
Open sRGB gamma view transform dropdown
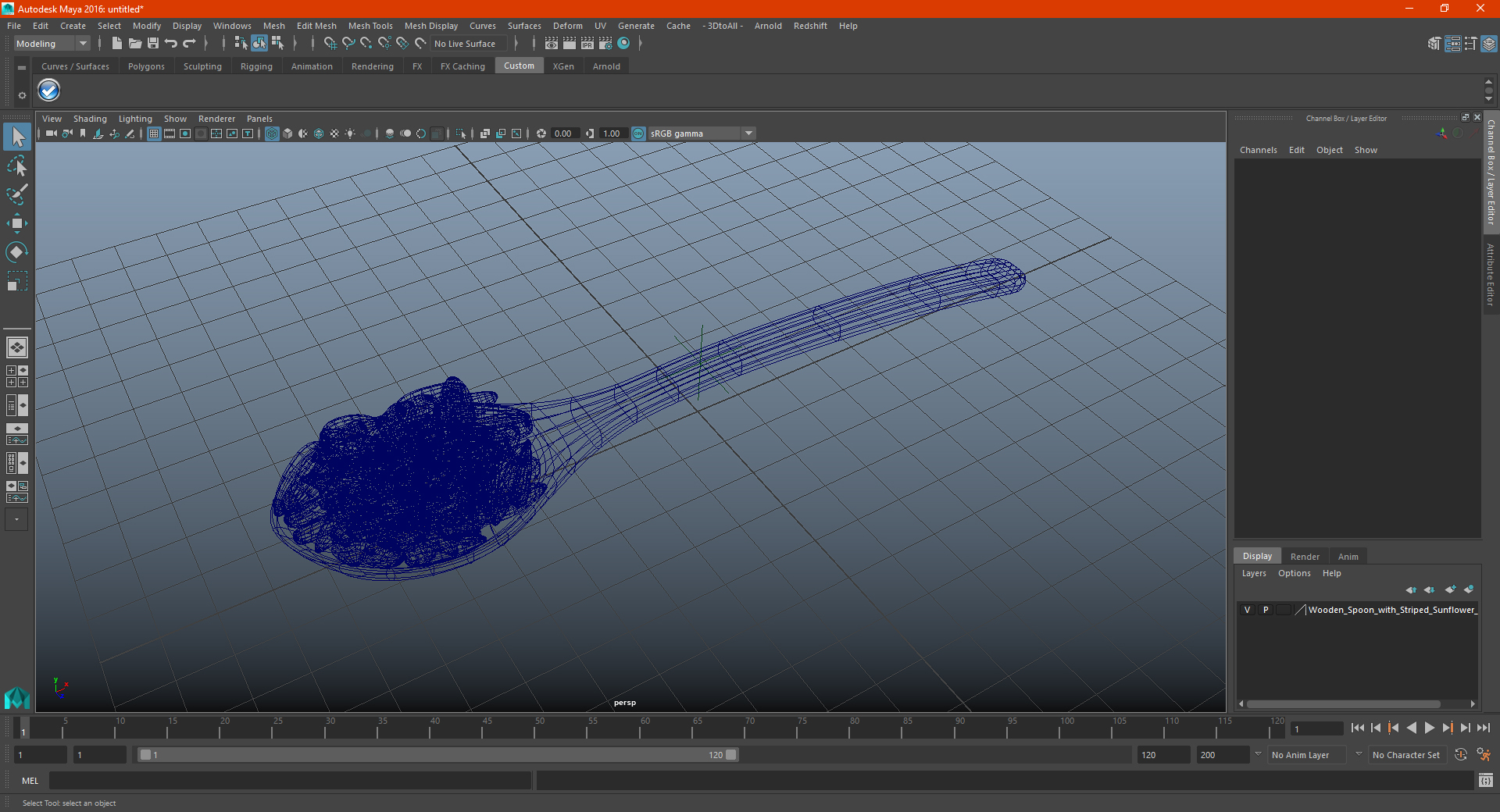click(702, 134)
